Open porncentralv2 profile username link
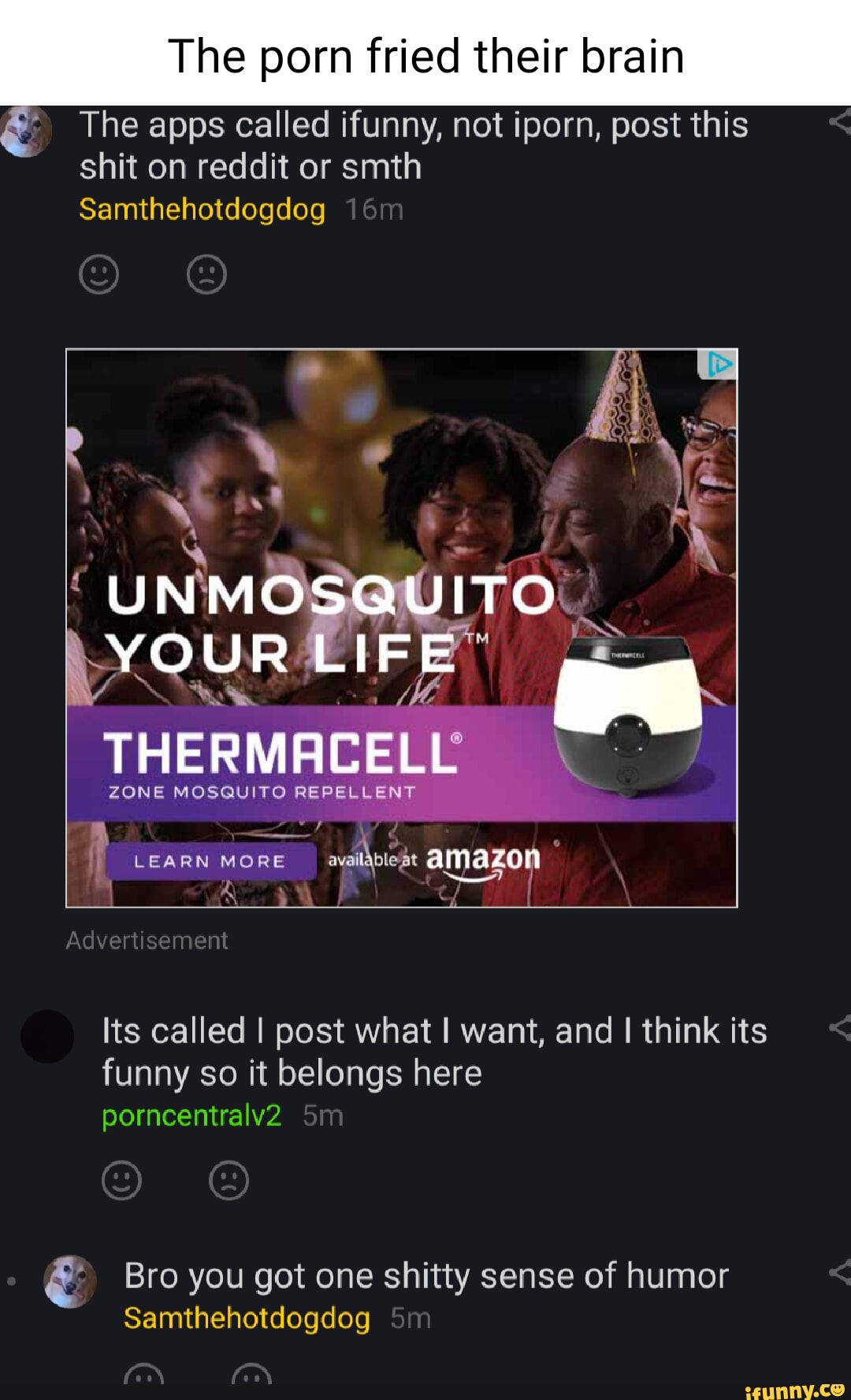This screenshot has width=851, height=1400. tap(191, 1116)
